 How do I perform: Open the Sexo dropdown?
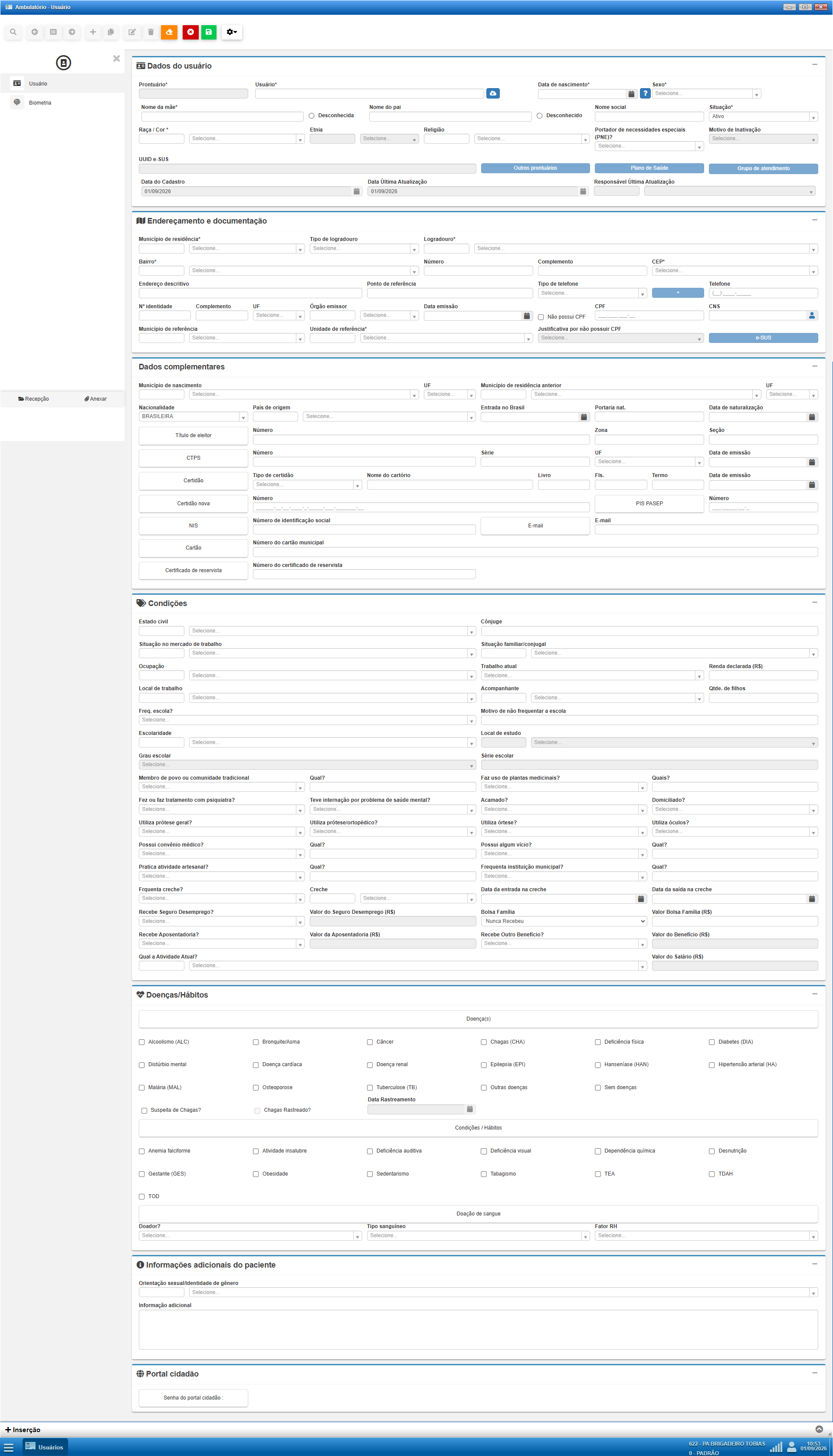[706, 94]
